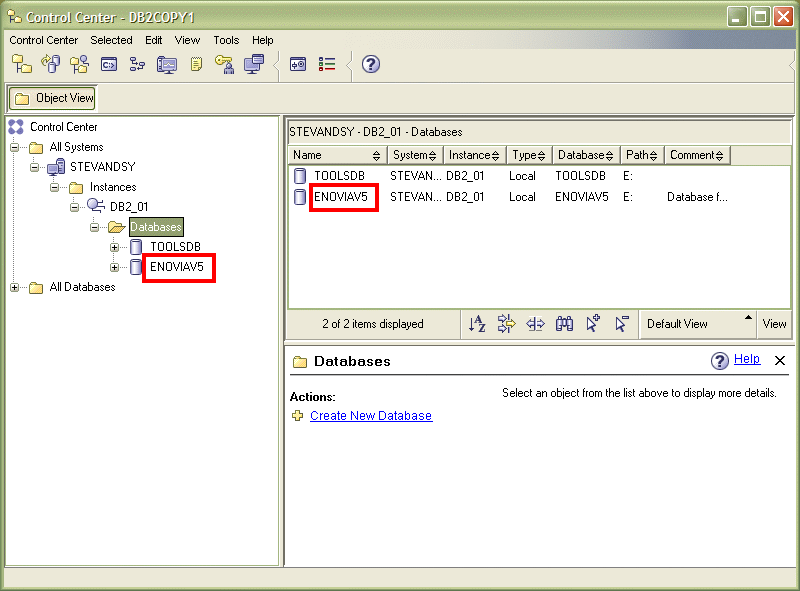Viewport: 800px width, 591px height.
Task: Collapse the Instances tree node
Action: [54, 187]
